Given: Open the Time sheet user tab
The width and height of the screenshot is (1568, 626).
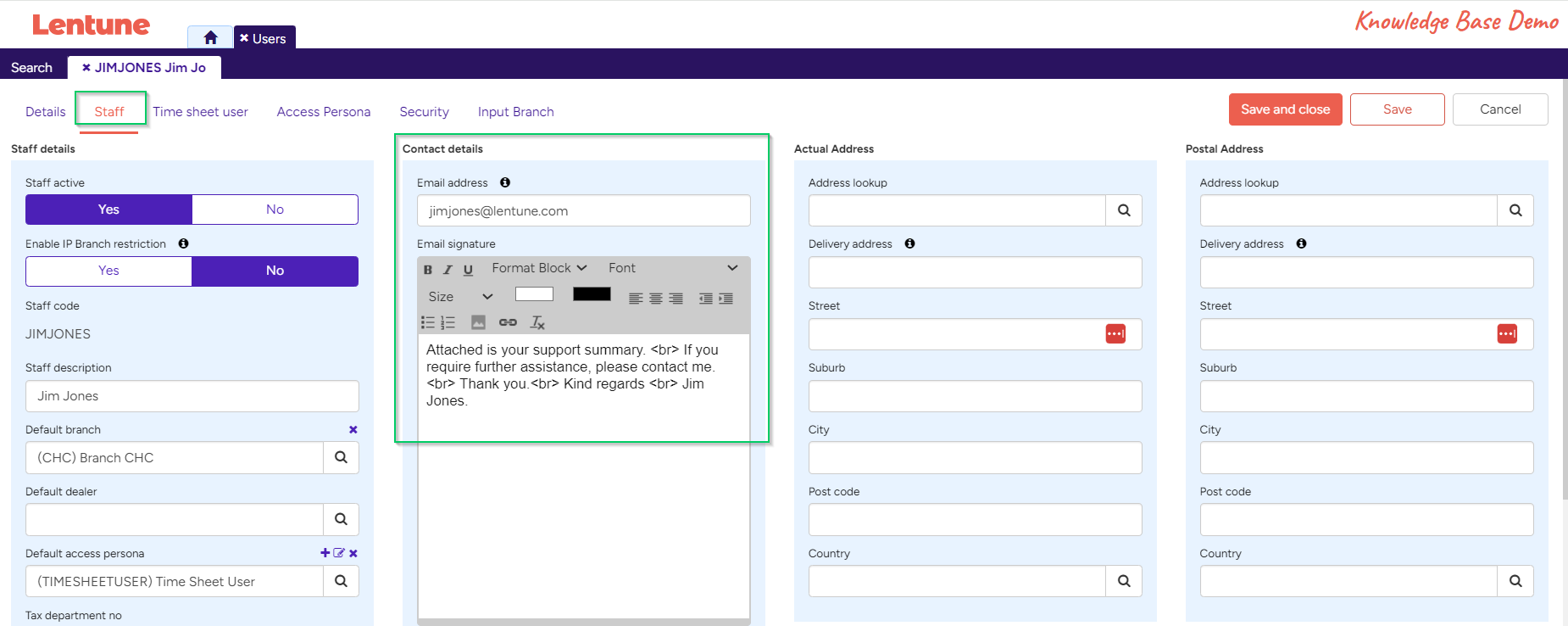Looking at the screenshot, I should (200, 112).
